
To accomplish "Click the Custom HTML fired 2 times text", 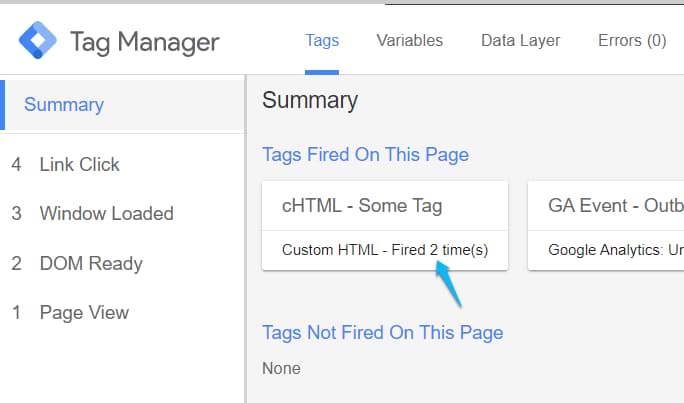I will [x=384, y=250].
